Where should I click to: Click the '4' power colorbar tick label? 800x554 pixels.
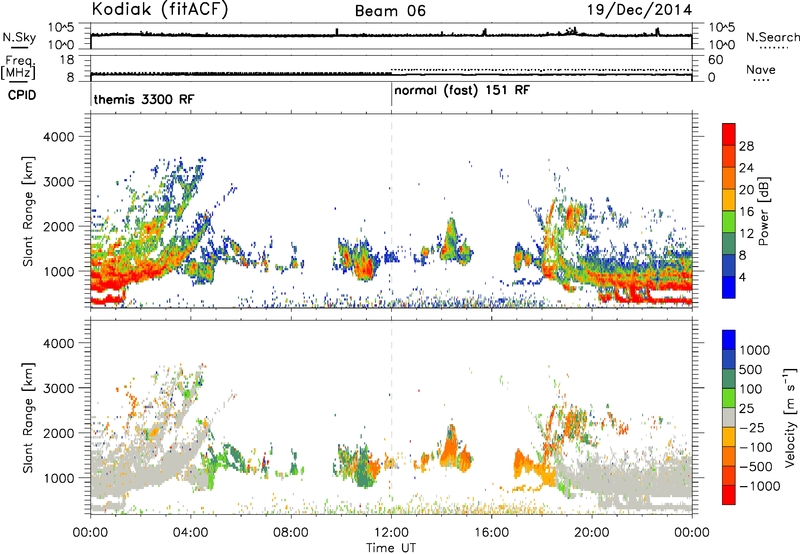(x=742, y=277)
